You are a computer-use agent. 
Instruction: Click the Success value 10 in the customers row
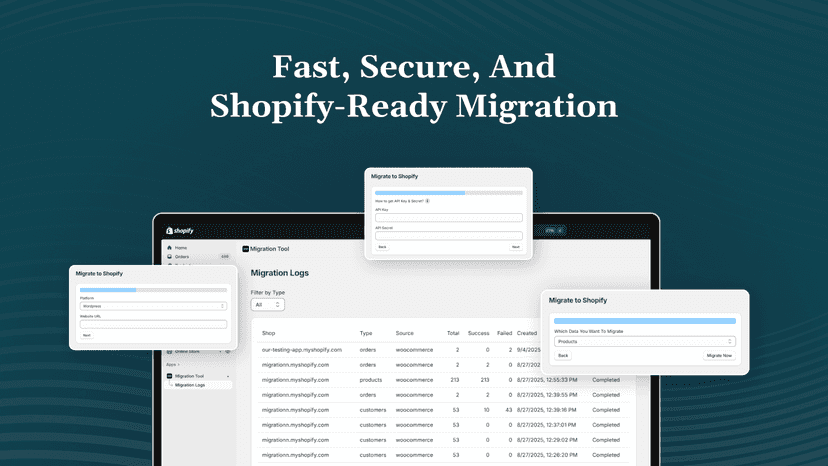[x=486, y=410]
